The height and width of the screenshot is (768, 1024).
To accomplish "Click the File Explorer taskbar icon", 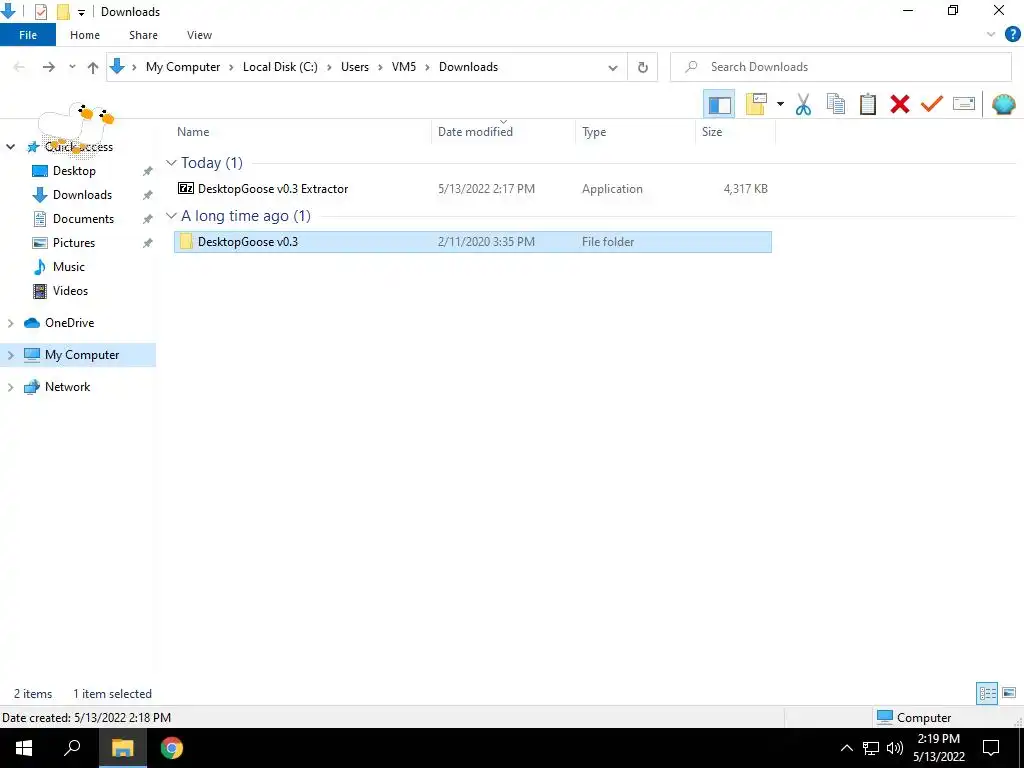I will coord(122,748).
